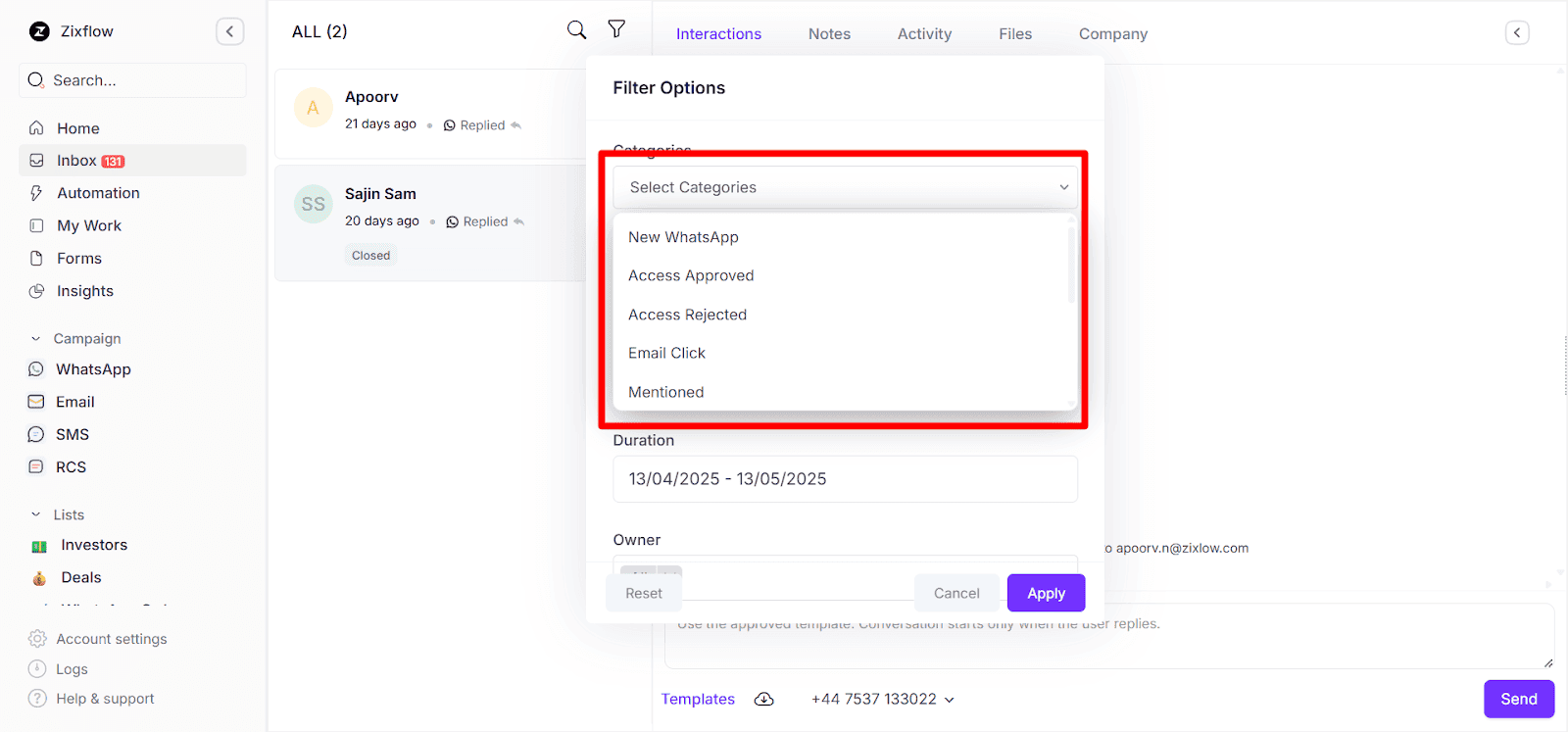The width and height of the screenshot is (1568, 732).
Task: Click Reset in the Filter Options
Action: [x=644, y=593]
